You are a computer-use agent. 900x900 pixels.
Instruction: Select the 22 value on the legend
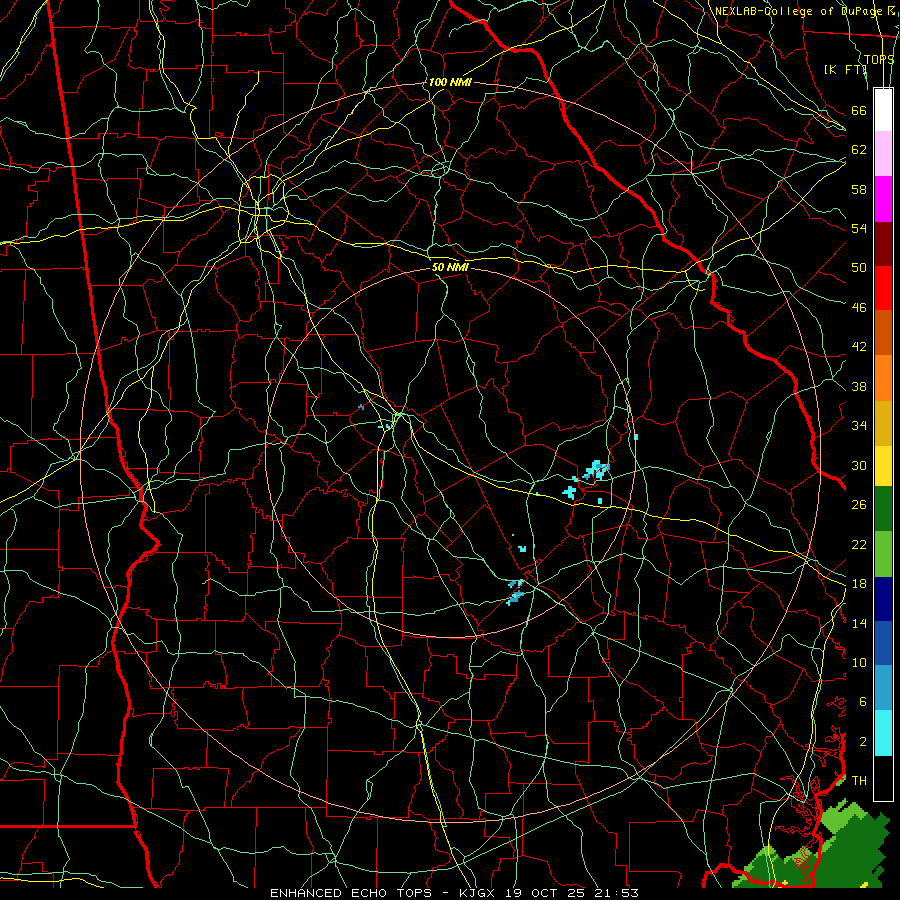coord(859,544)
